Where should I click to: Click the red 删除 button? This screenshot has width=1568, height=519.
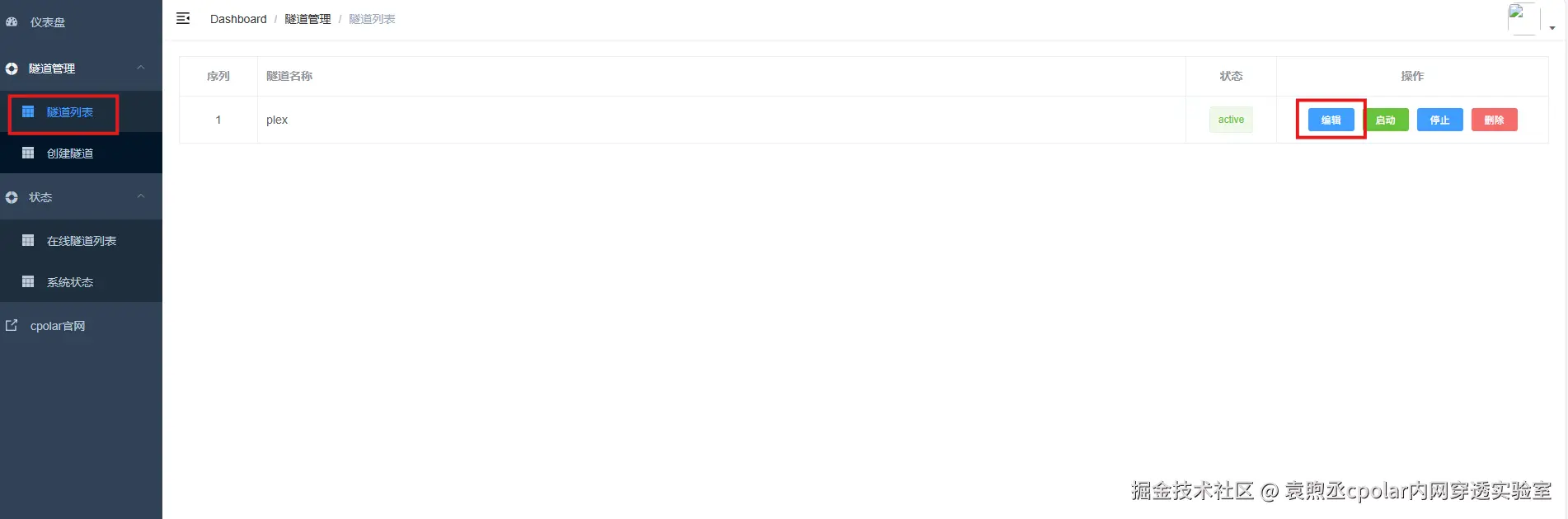(x=1494, y=120)
